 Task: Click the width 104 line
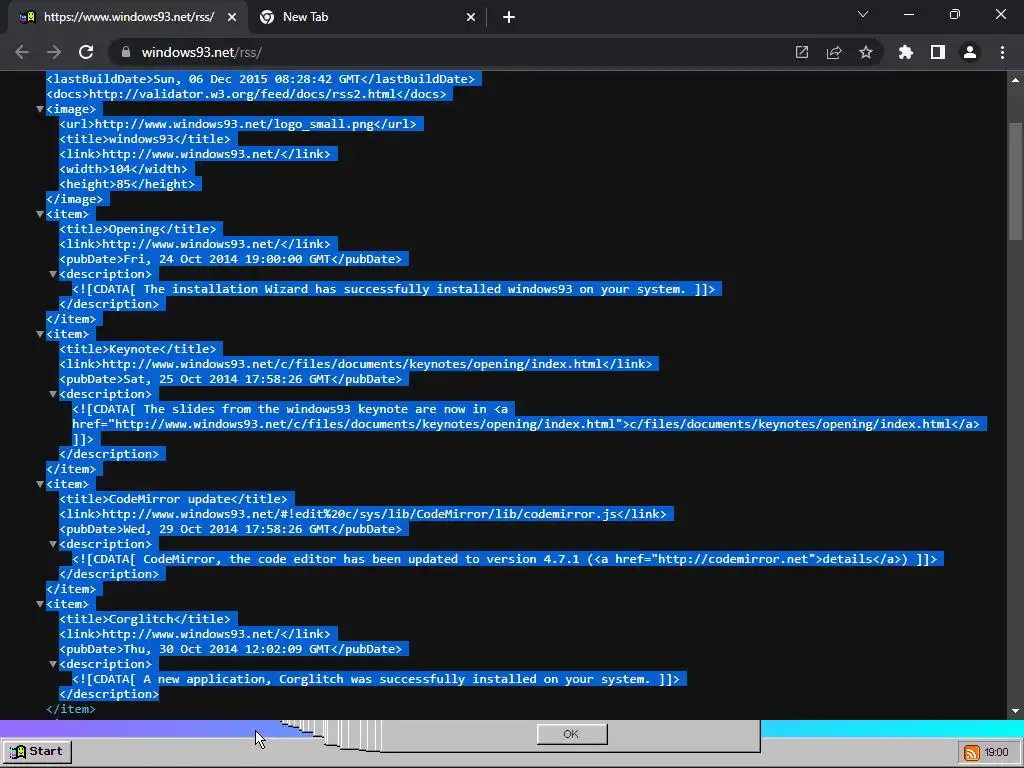point(123,169)
